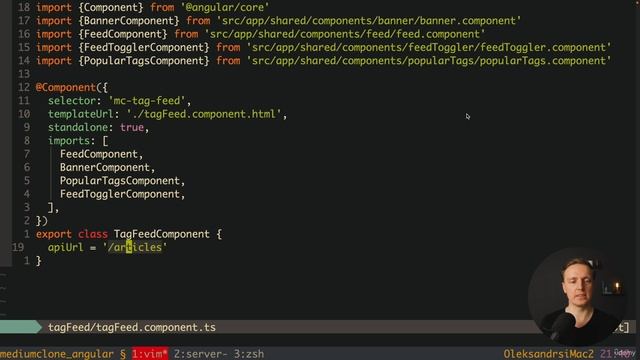Image resolution: width=640 pixels, height=360 pixels.
Task: Click the BannerComponent import path string
Action: click(x=369, y=21)
